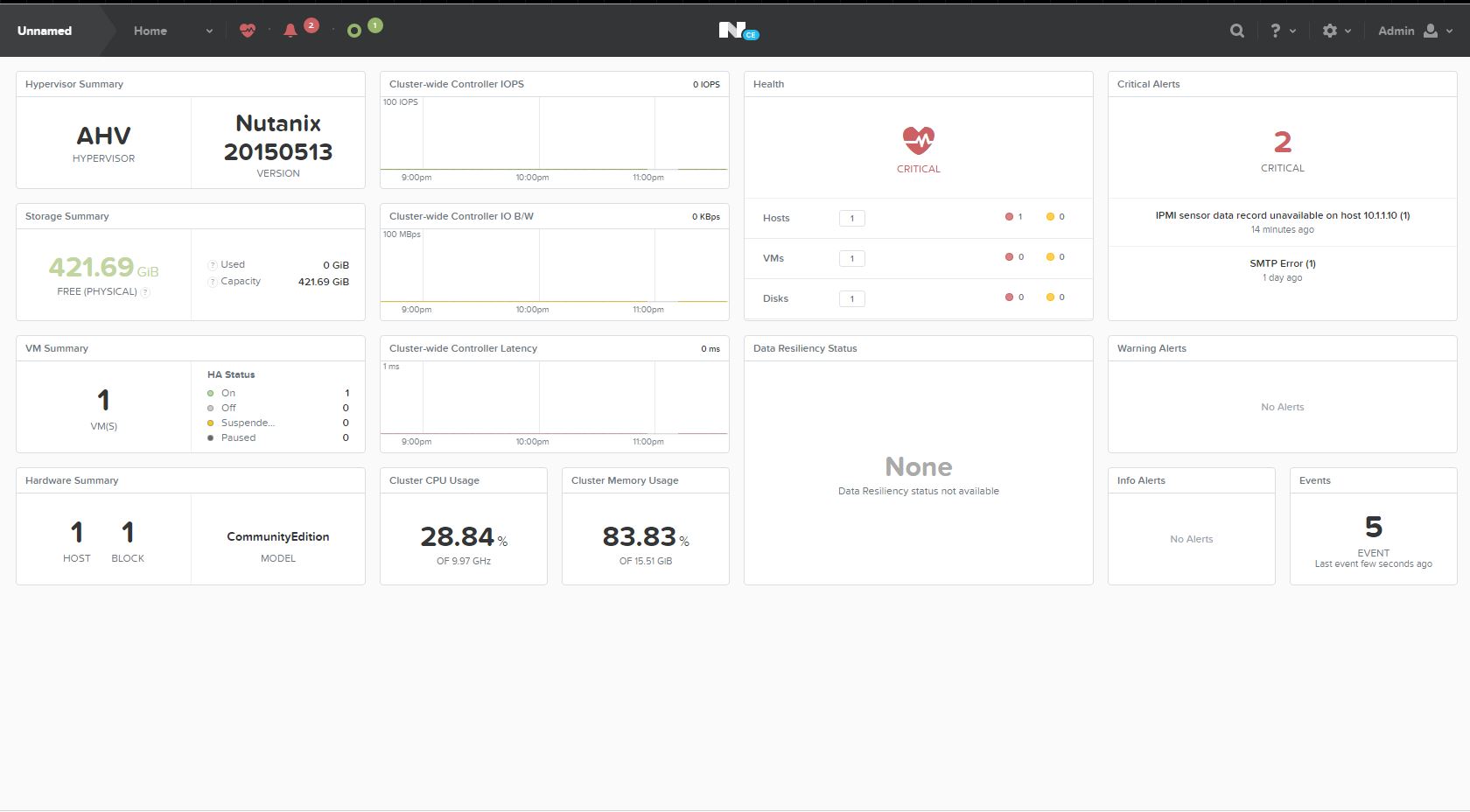Click the 83.83% memory usage value
Image resolution: width=1470 pixels, height=812 pixels.
646,536
